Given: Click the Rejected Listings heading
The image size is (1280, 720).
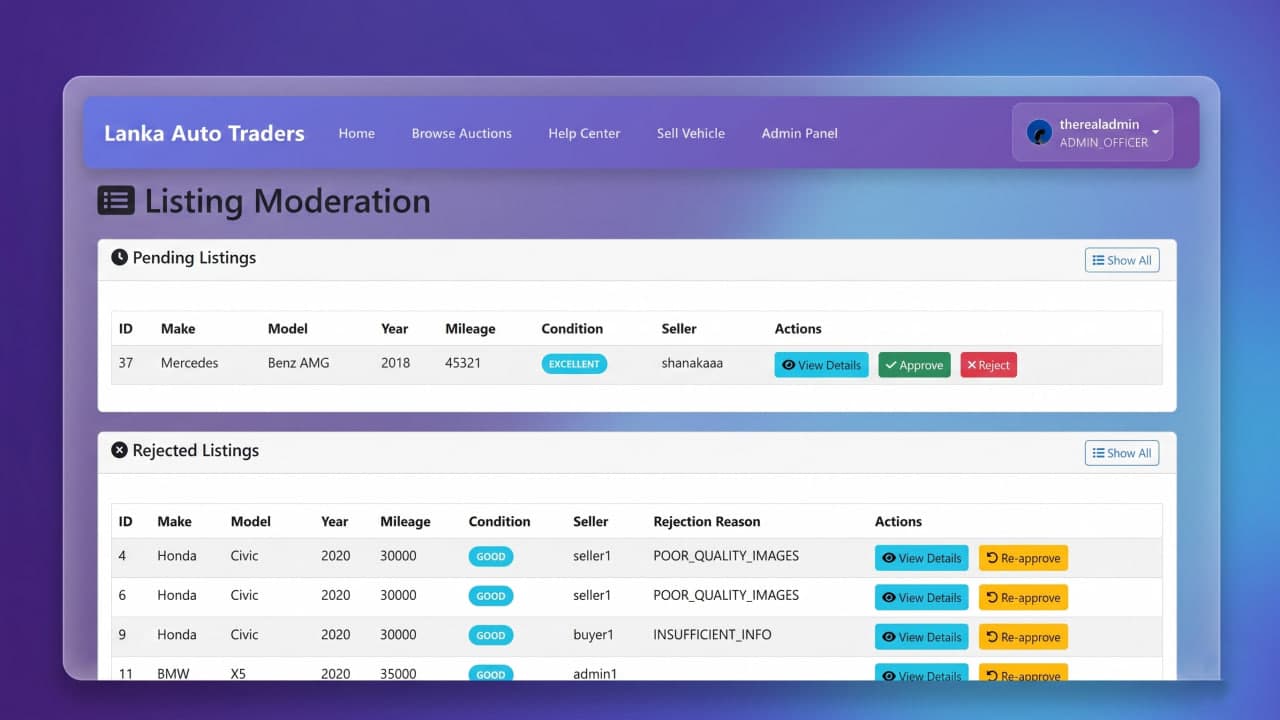Looking at the screenshot, I should (196, 450).
